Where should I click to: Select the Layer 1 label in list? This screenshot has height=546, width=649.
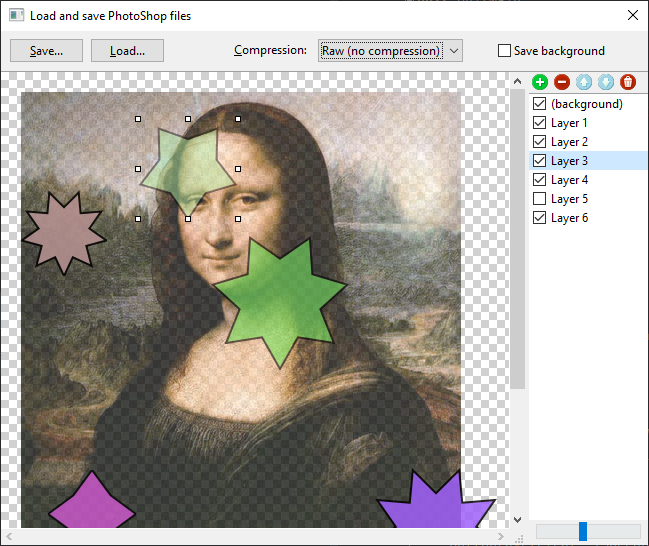pyautogui.click(x=569, y=123)
